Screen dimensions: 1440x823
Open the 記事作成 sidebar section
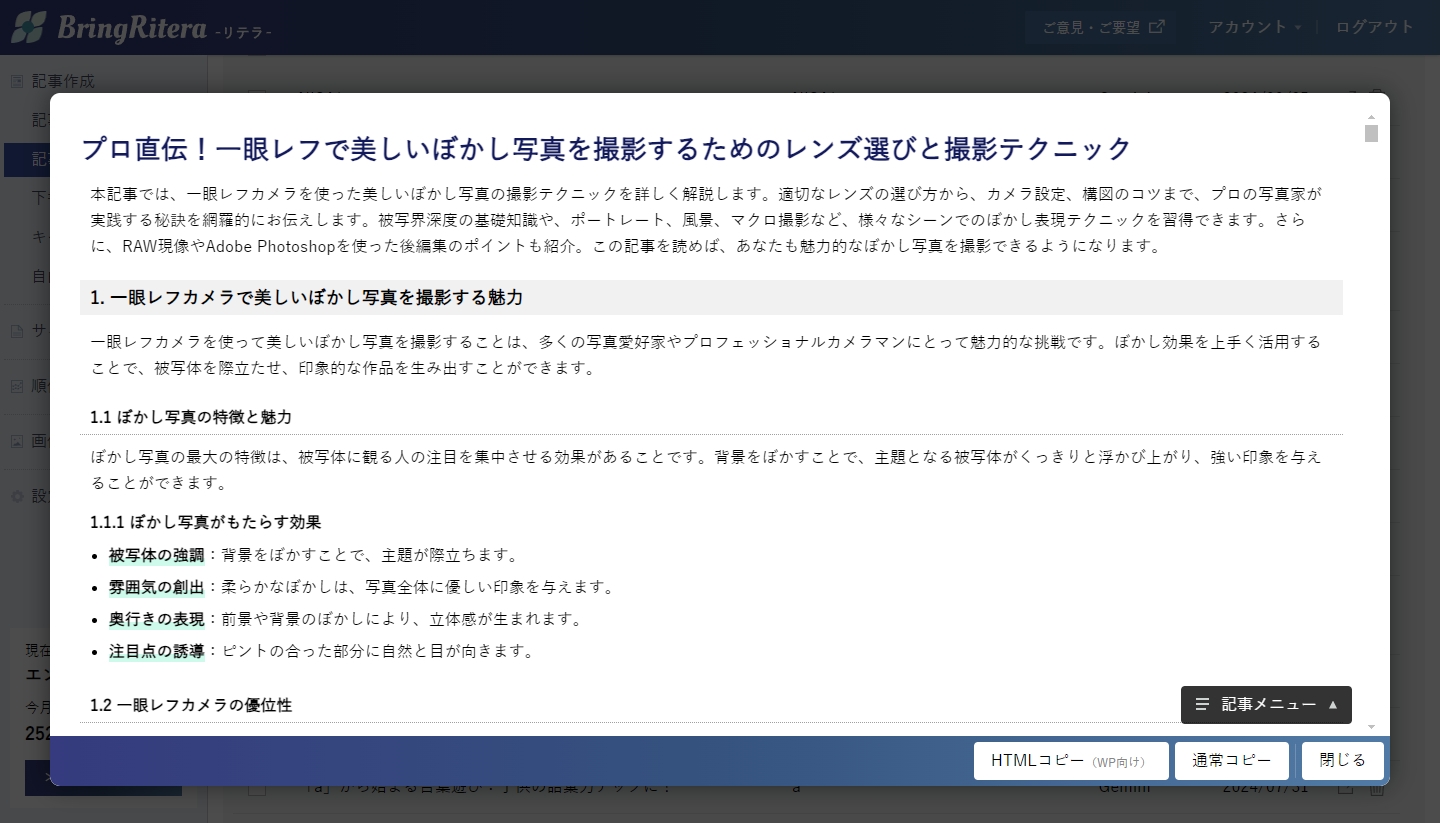(x=63, y=81)
